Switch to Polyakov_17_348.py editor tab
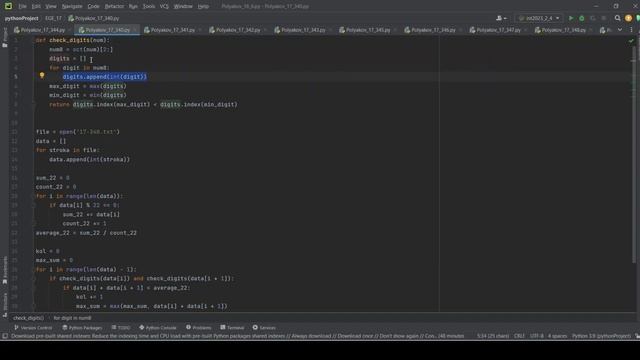Image resolution: width=640 pixels, height=360 pixels. click(x=563, y=30)
